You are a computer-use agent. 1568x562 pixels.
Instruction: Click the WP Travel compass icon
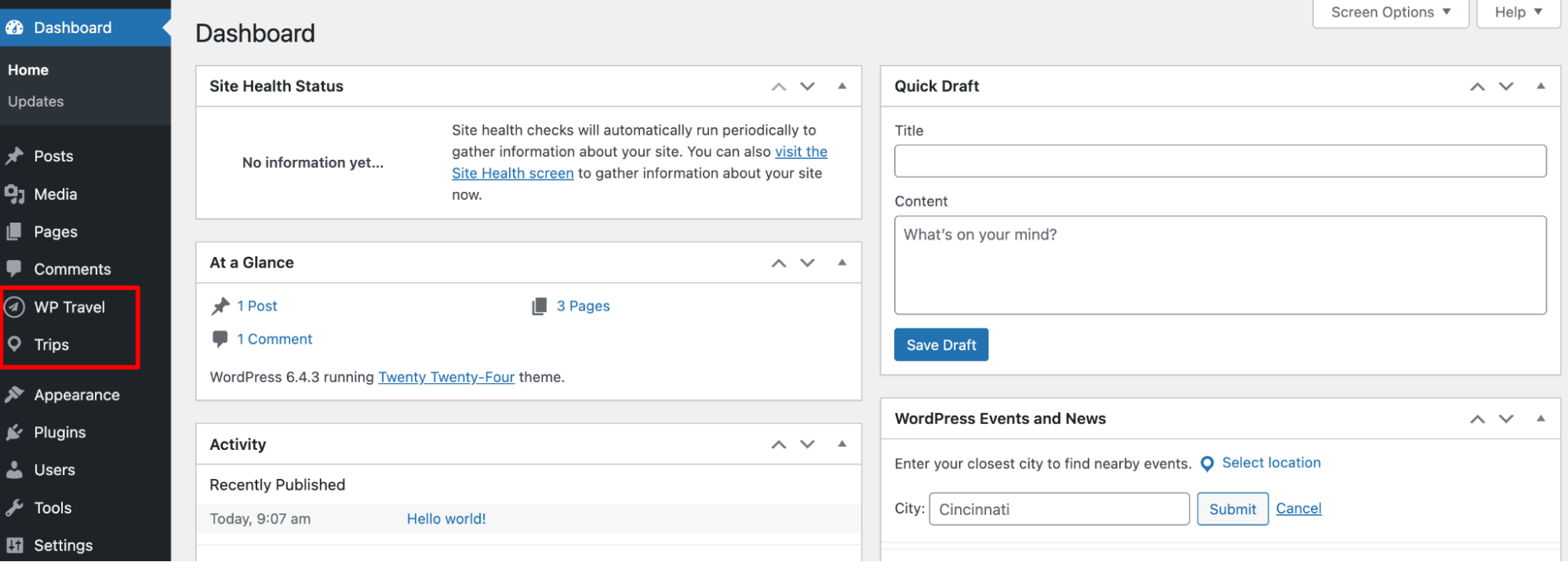tap(15, 307)
